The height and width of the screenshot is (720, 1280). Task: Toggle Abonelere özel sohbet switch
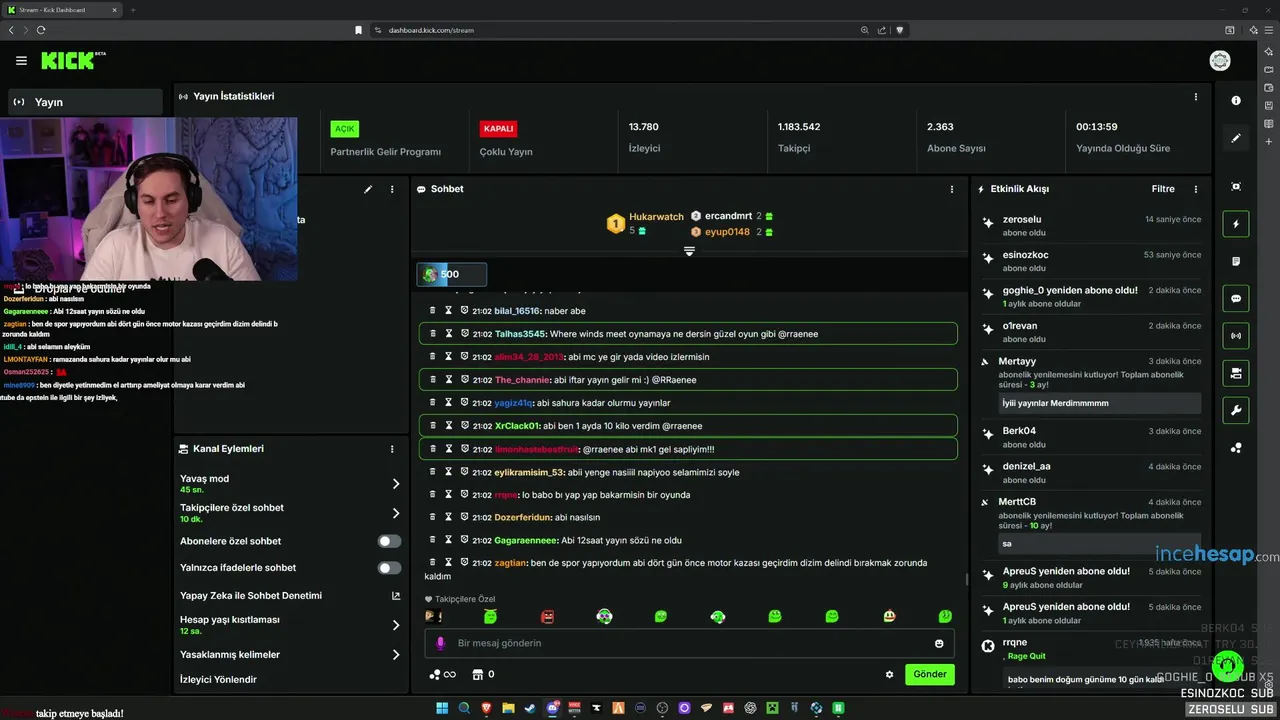(x=389, y=541)
